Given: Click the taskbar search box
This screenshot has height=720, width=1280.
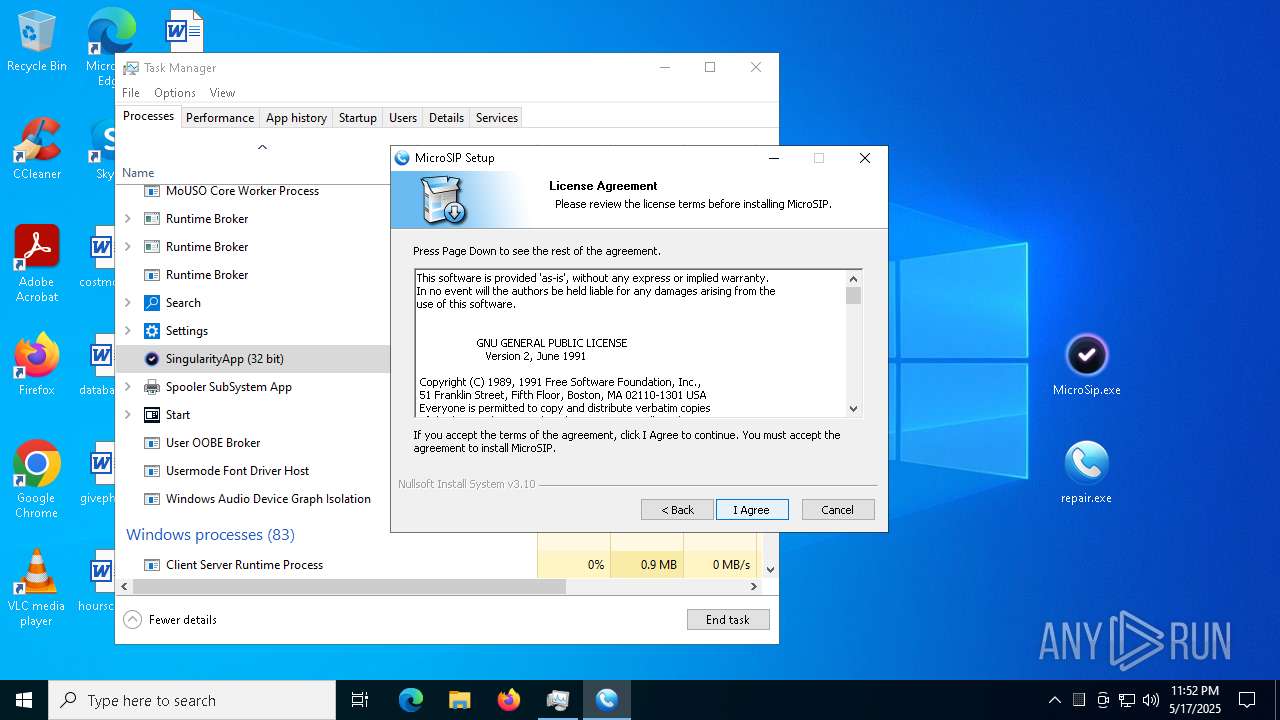Looking at the screenshot, I should tap(192, 700).
